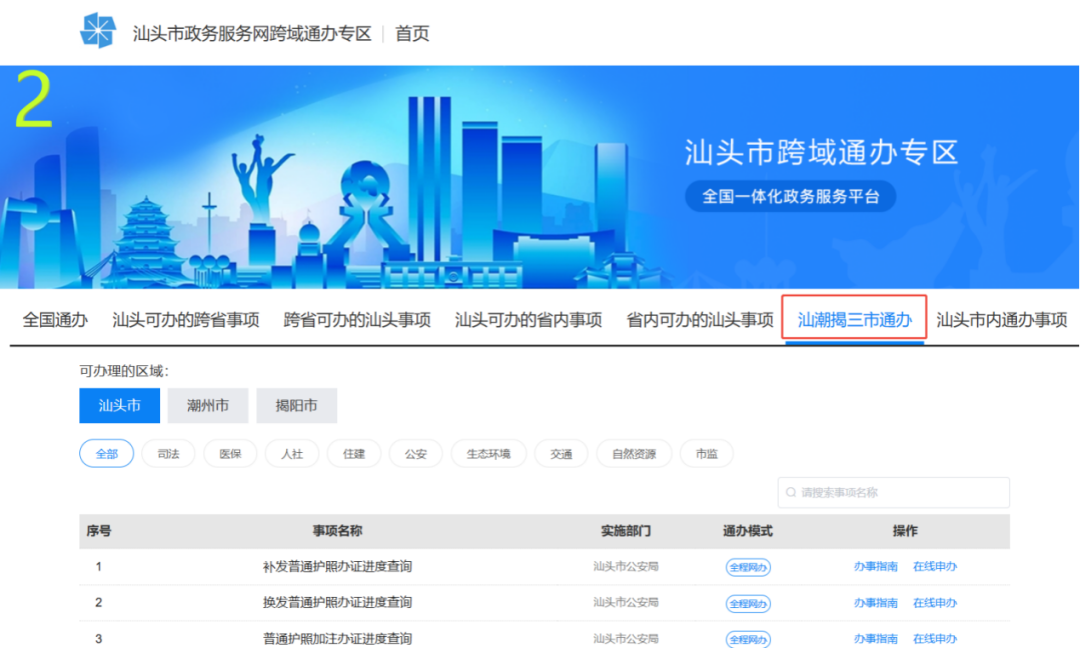Click the 实施部门 column header

tap(626, 531)
